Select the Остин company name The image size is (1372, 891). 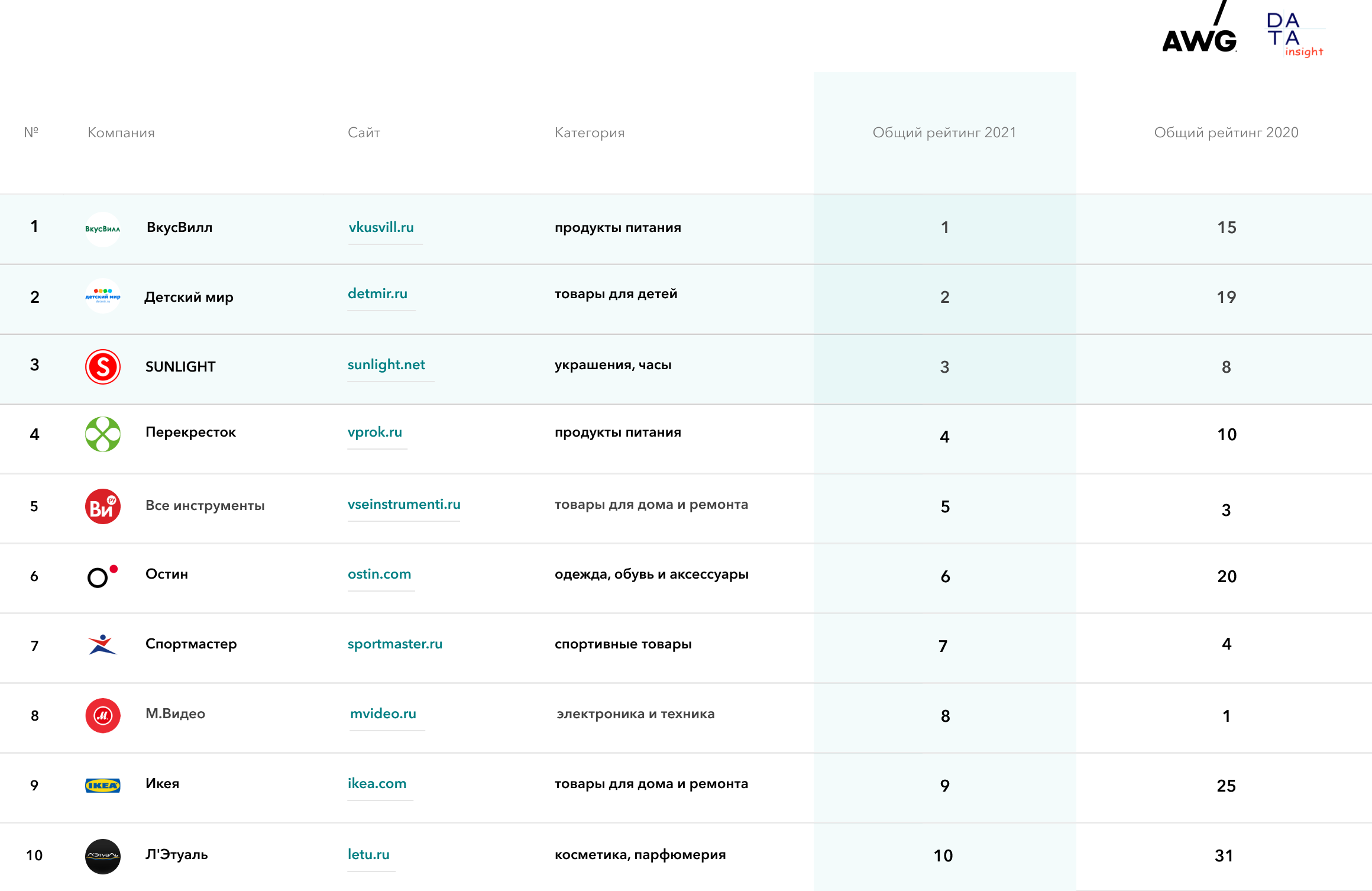pos(167,574)
